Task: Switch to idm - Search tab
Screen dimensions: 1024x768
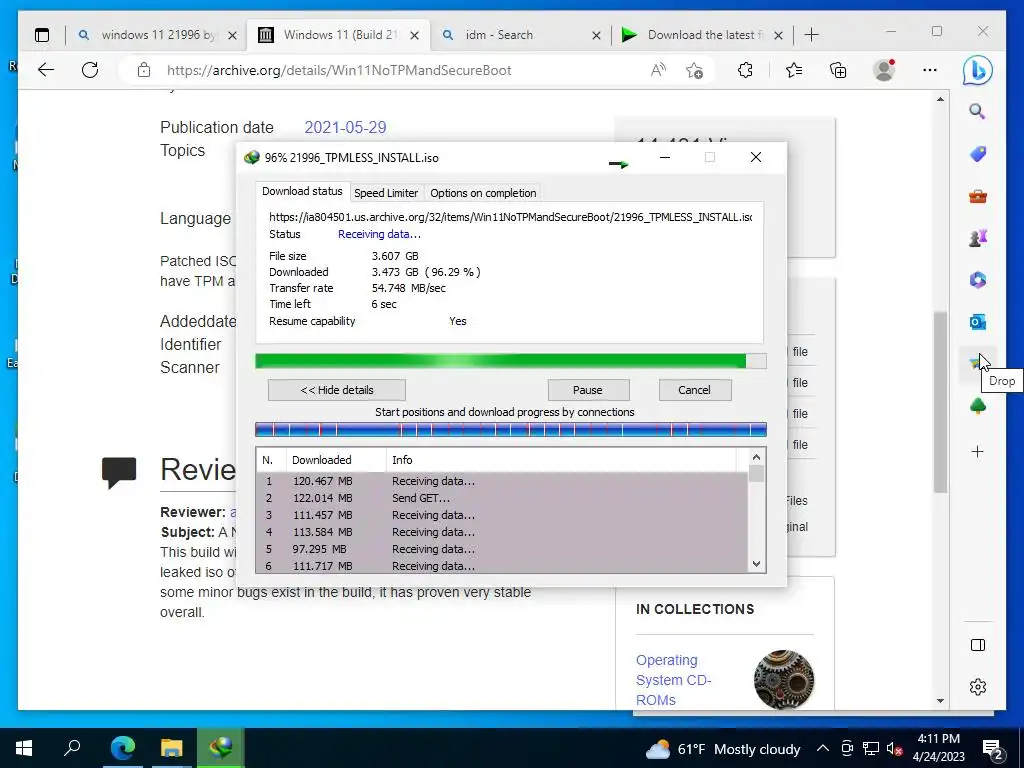Action: click(499, 35)
